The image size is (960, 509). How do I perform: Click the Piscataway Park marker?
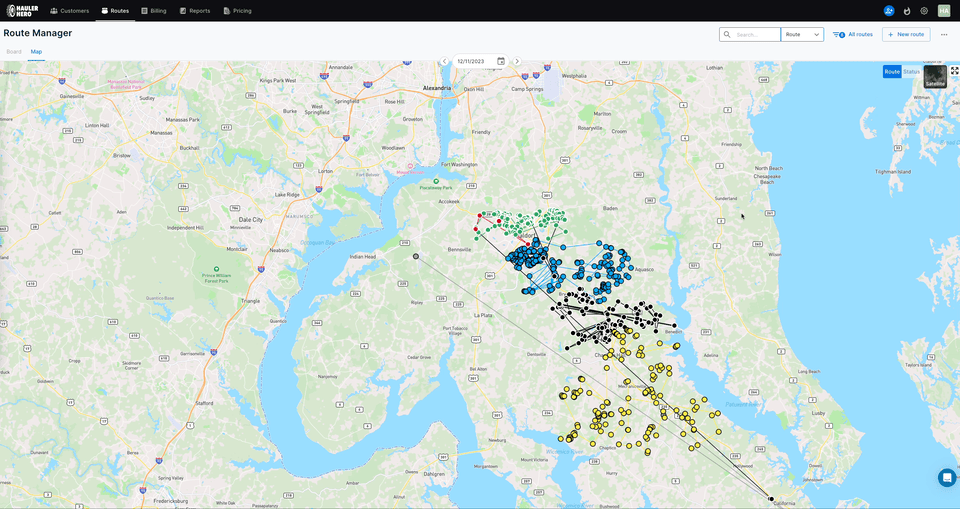pos(436,181)
